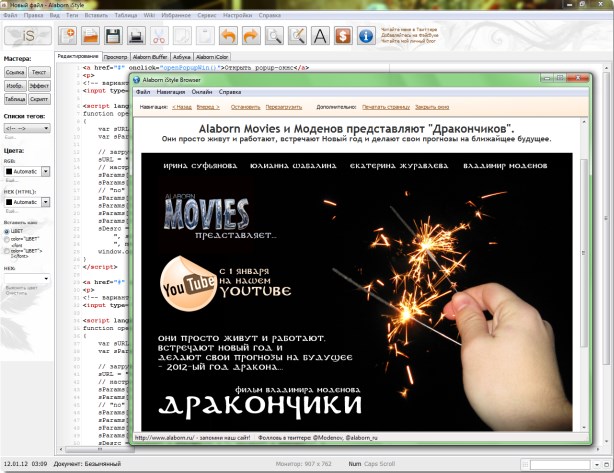This screenshot has height=473, width=614.
Task: Select the color="ЦВЕТ" radio option
Action: [7, 239]
